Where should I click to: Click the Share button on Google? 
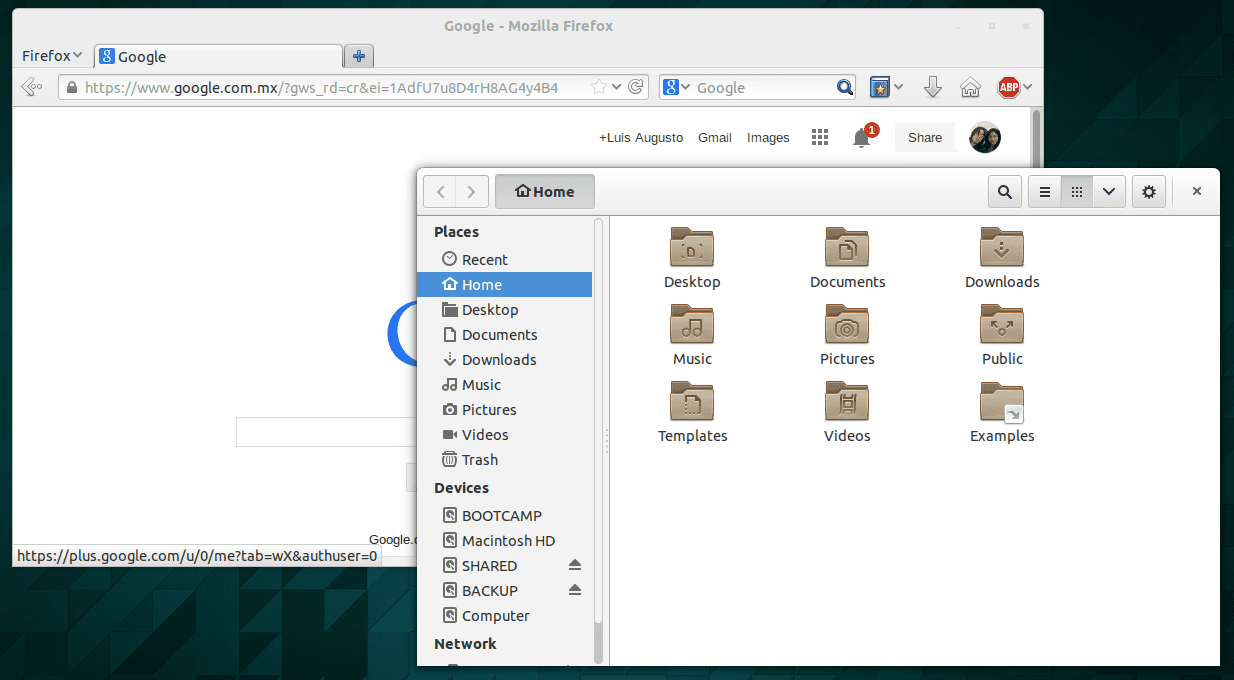(x=925, y=138)
